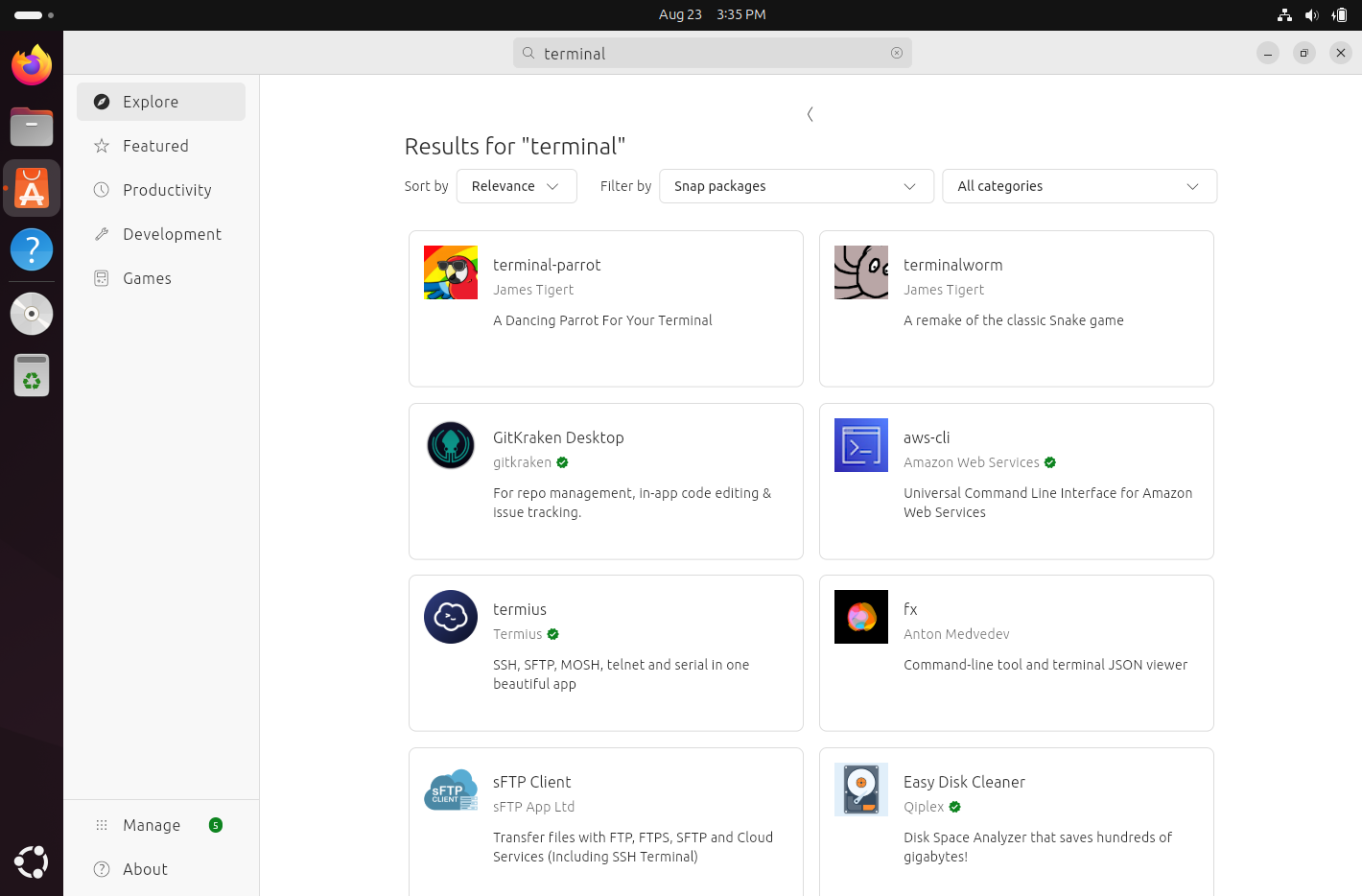
Task: Click the terminalworm snake icon
Action: [x=860, y=272]
